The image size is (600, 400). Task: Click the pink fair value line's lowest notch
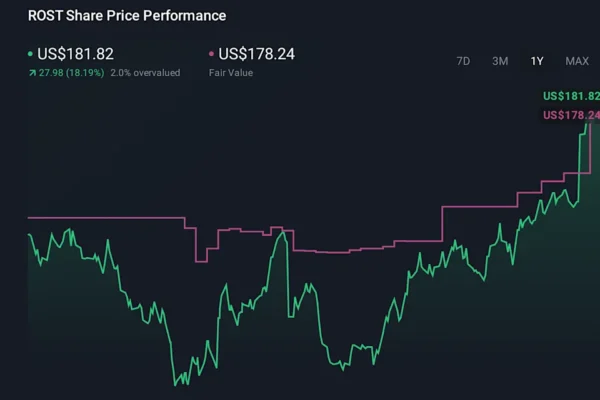coord(200,260)
